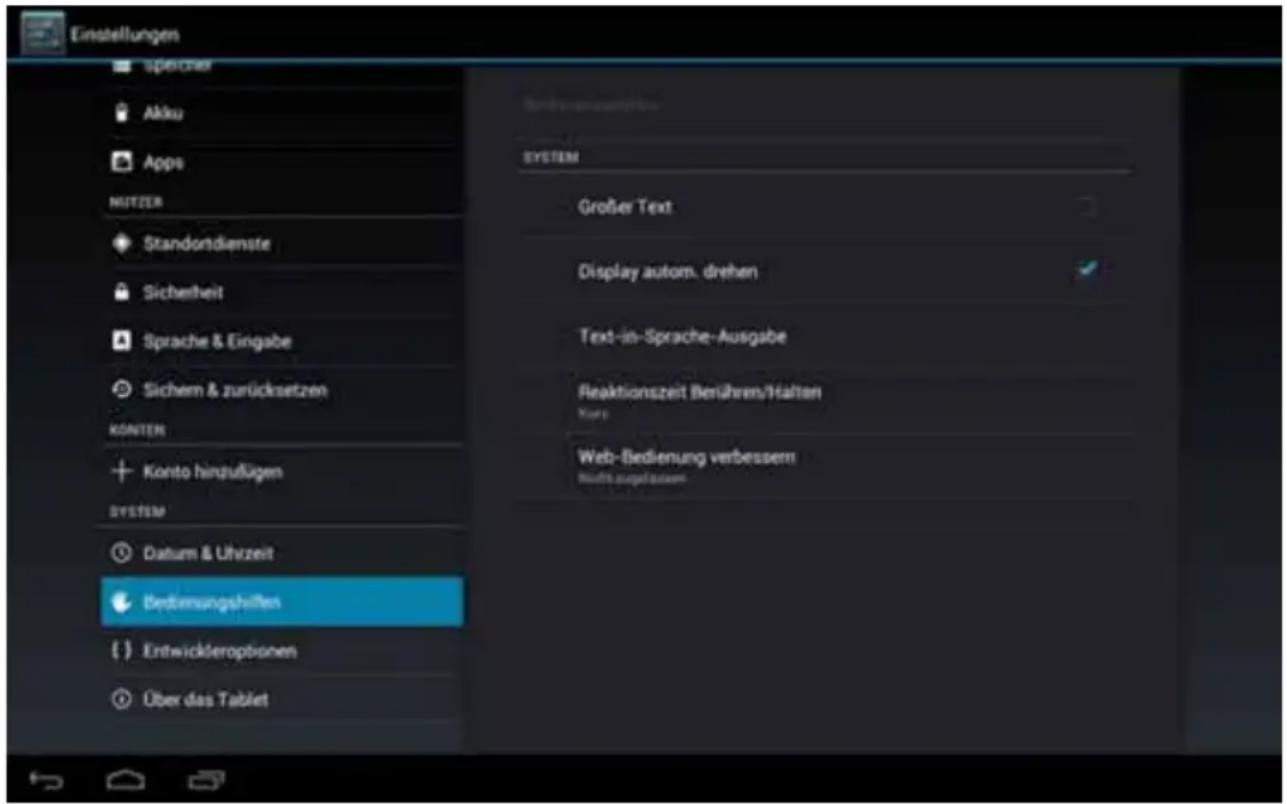The image size is (1287, 804).
Task: Tap the Datum & Uhrzeit clock icon
Action: pyautogui.click(x=122, y=553)
